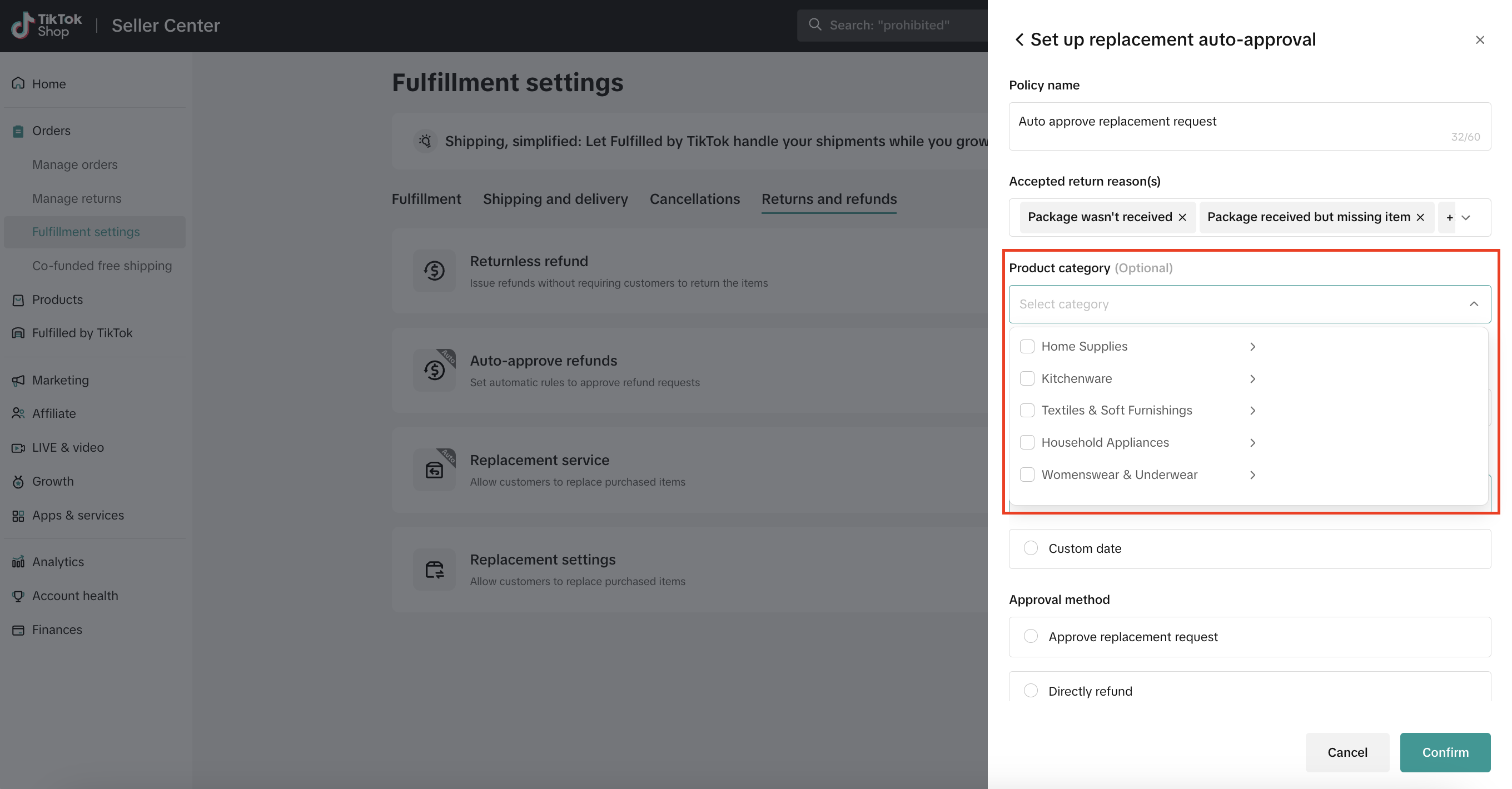
Task: Remove "Package received but missing item" tag
Action: (x=1420, y=218)
